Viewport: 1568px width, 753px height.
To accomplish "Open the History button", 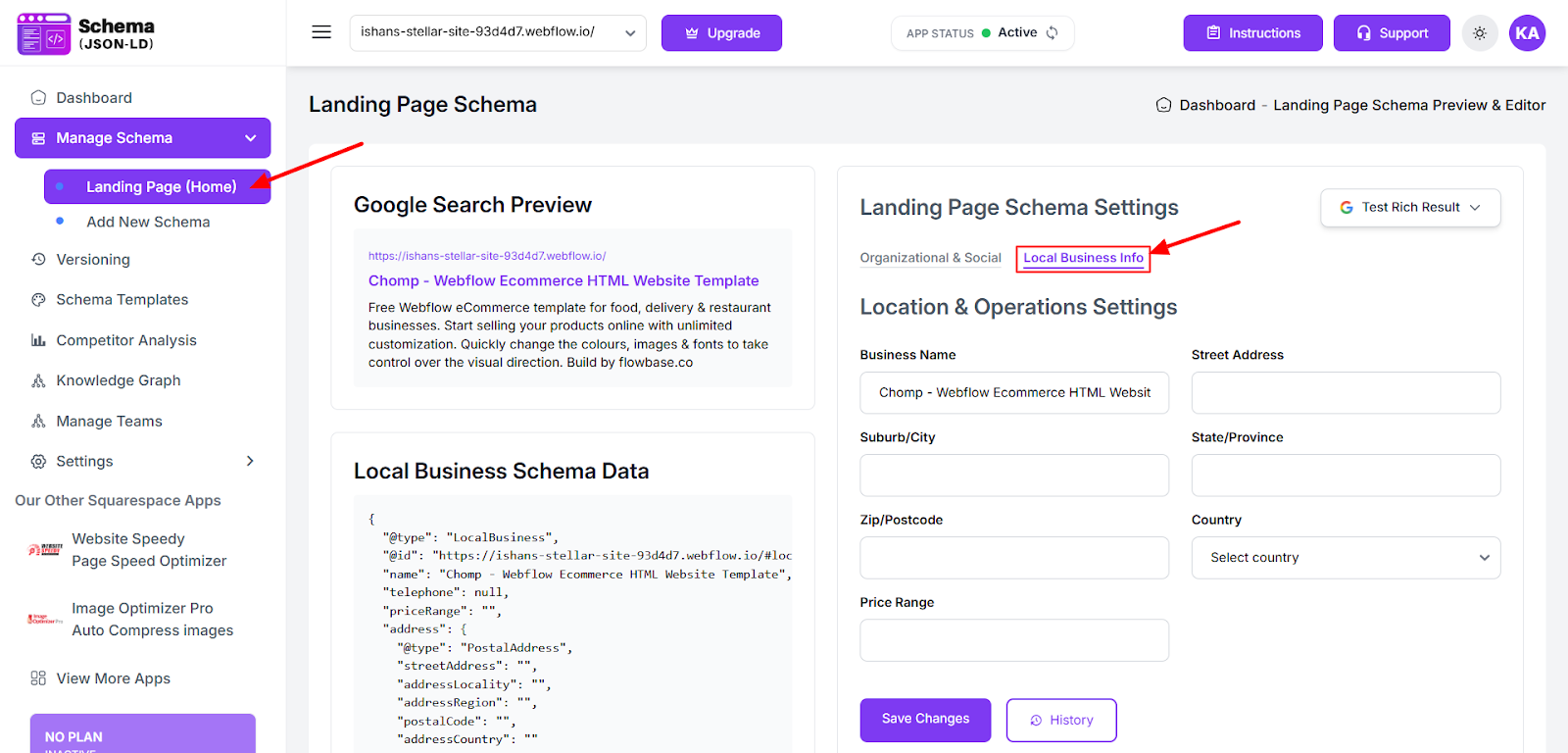I will click(1060, 720).
